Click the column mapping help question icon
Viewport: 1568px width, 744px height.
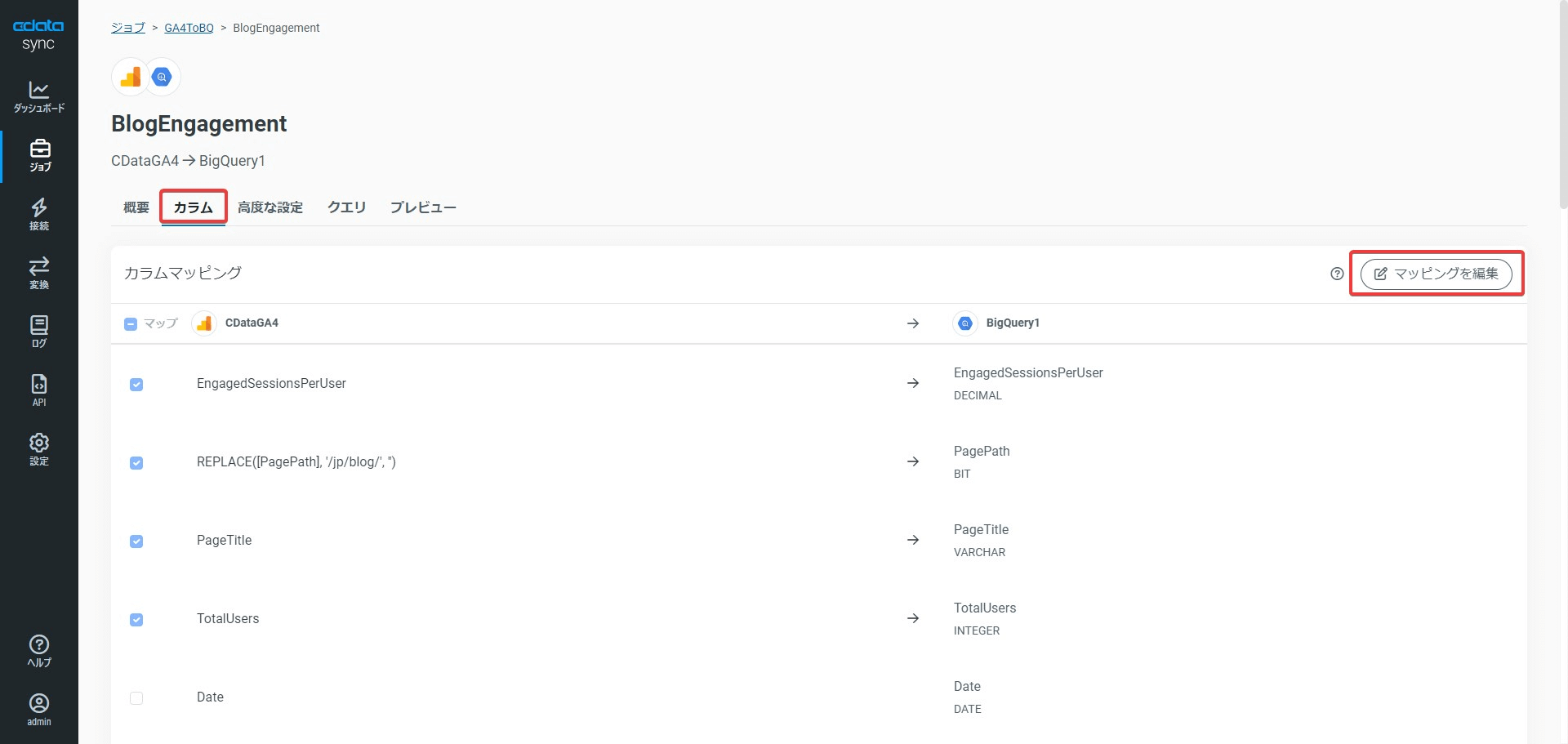pyautogui.click(x=1337, y=274)
